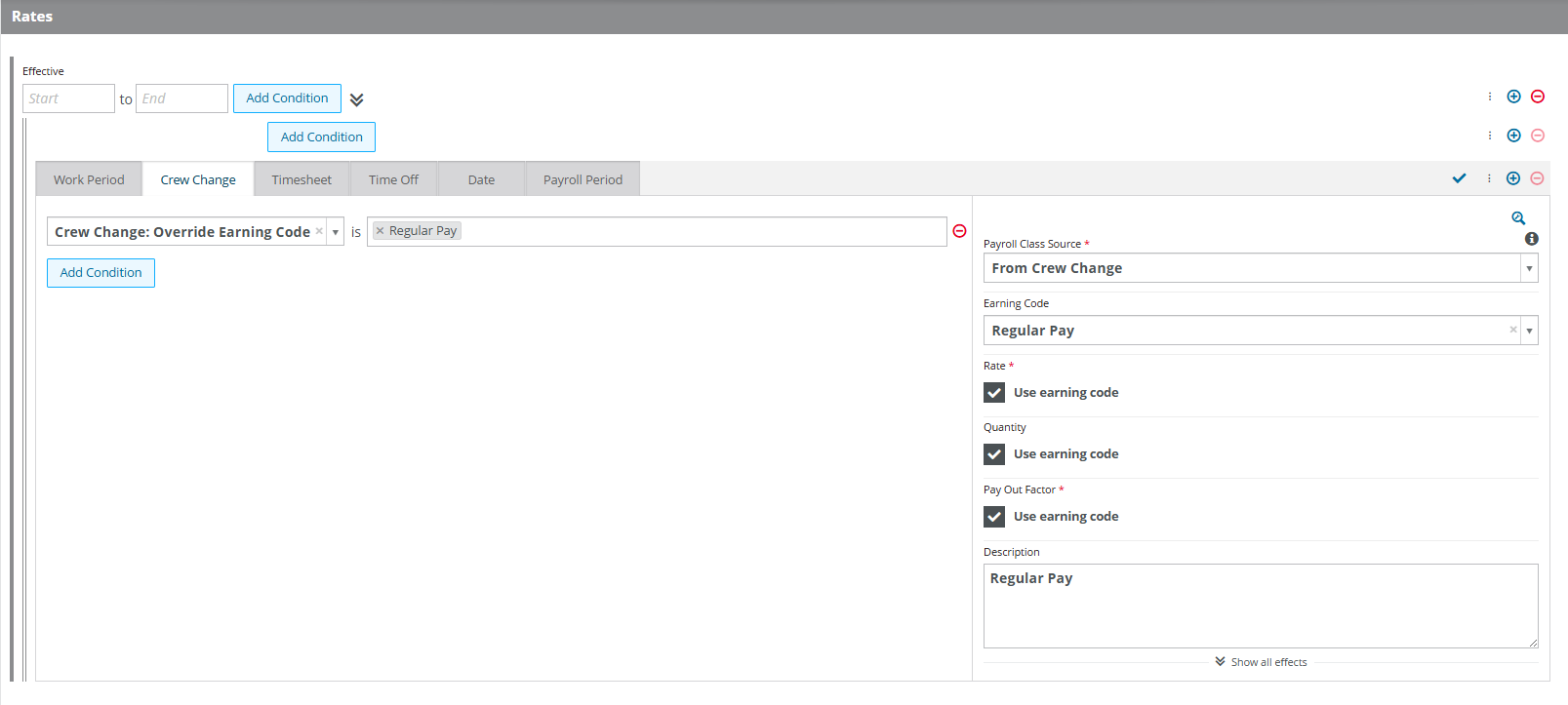The image size is (1568, 705).
Task: Switch to the Payroll Period tab
Action: pos(583,179)
